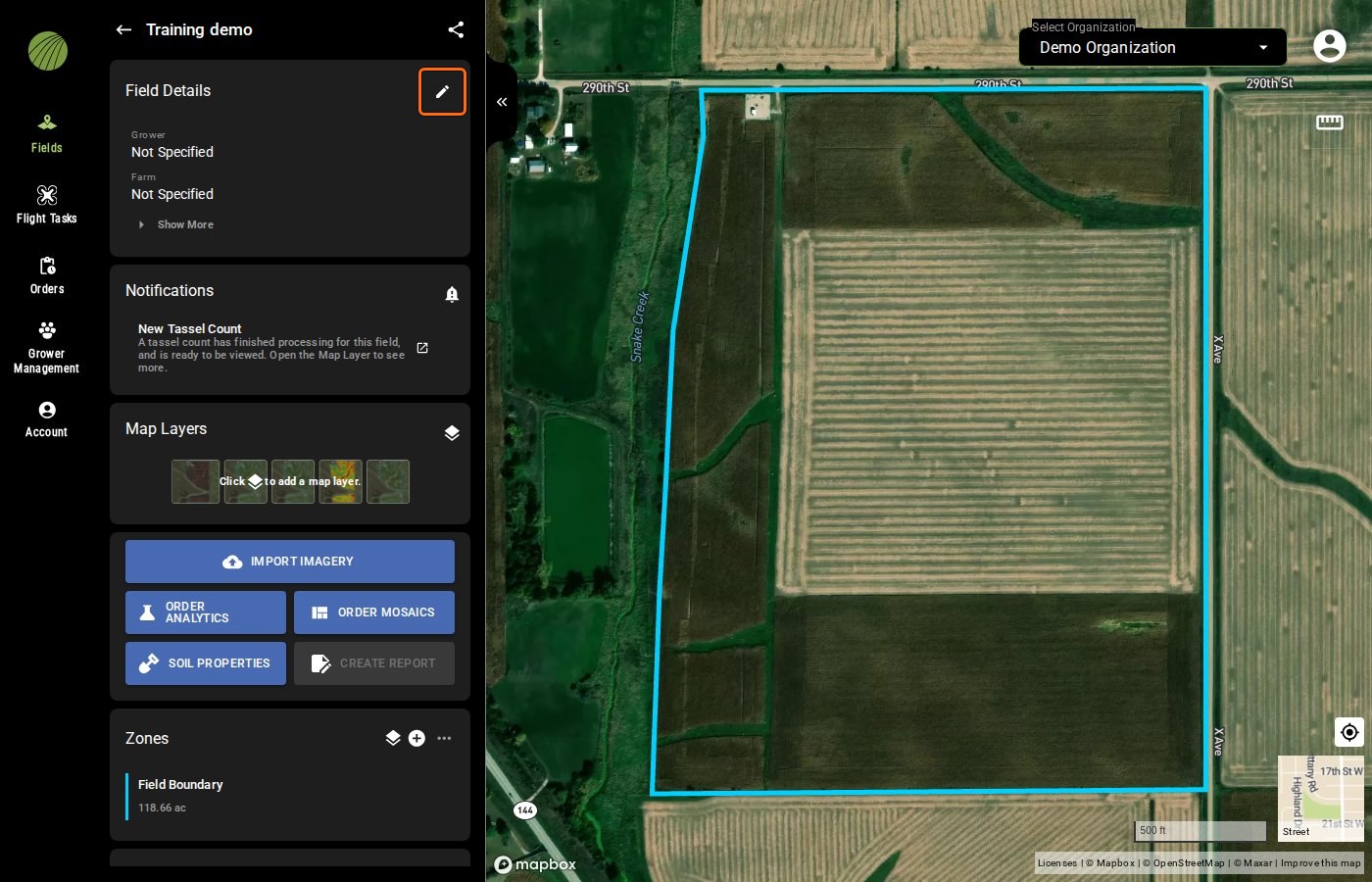Edit Field Details with pencil icon
Viewport: 1372px width, 882px height.
coord(442,91)
